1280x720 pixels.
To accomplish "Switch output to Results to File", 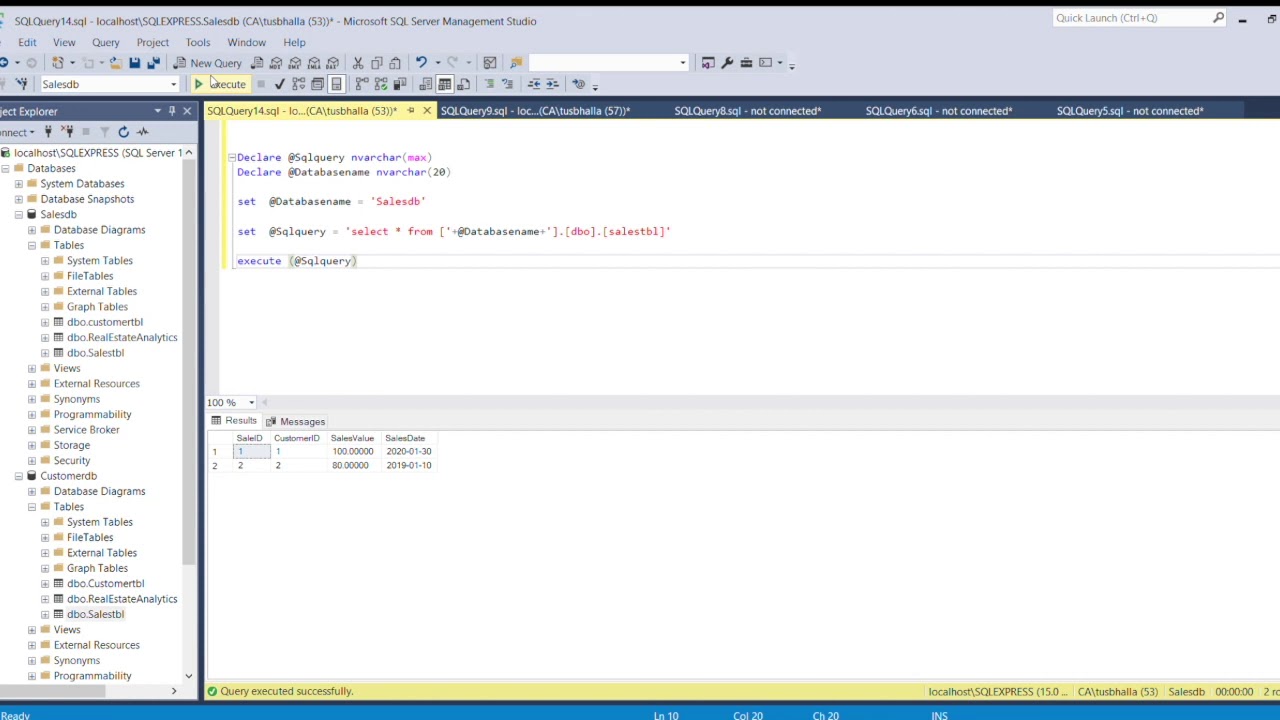I will point(464,84).
